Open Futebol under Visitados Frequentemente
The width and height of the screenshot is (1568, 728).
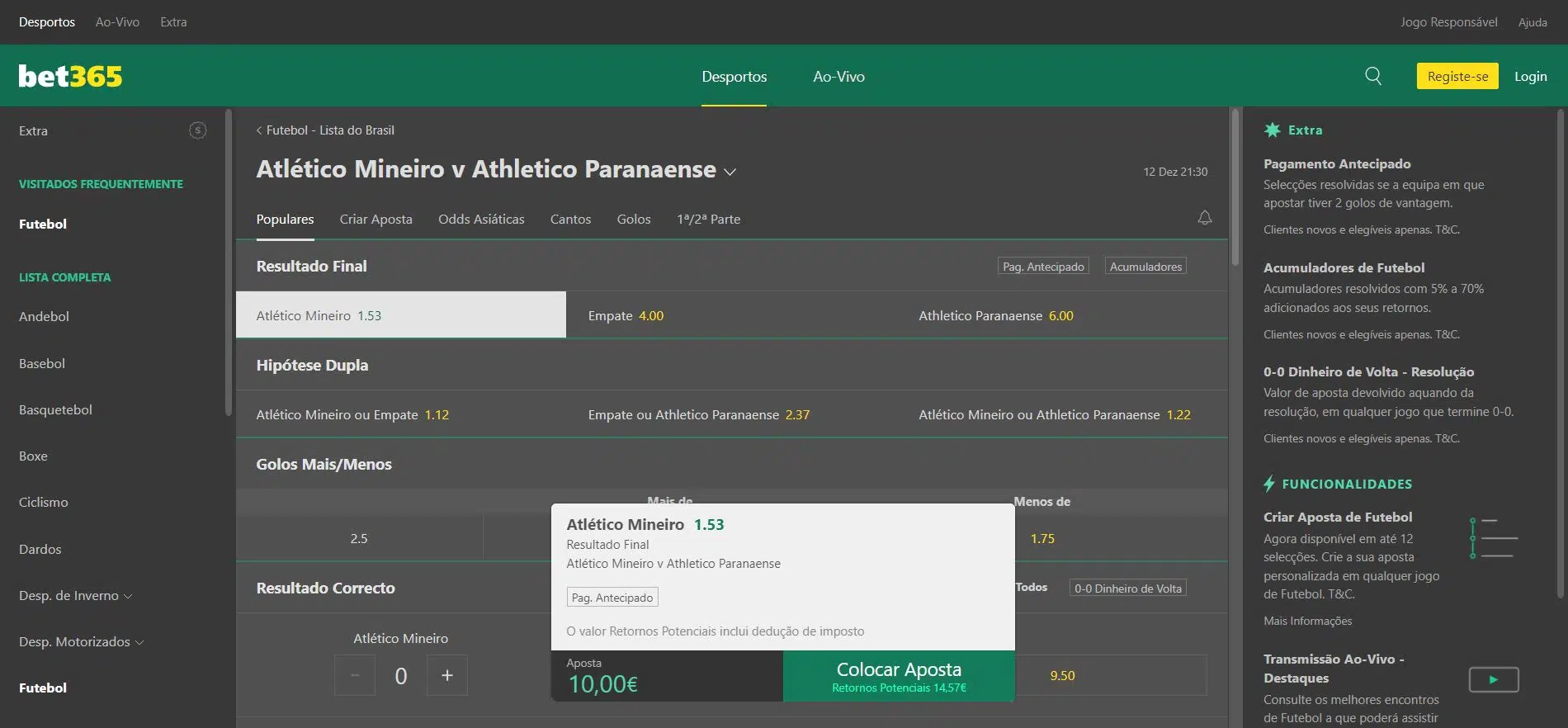point(43,224)
